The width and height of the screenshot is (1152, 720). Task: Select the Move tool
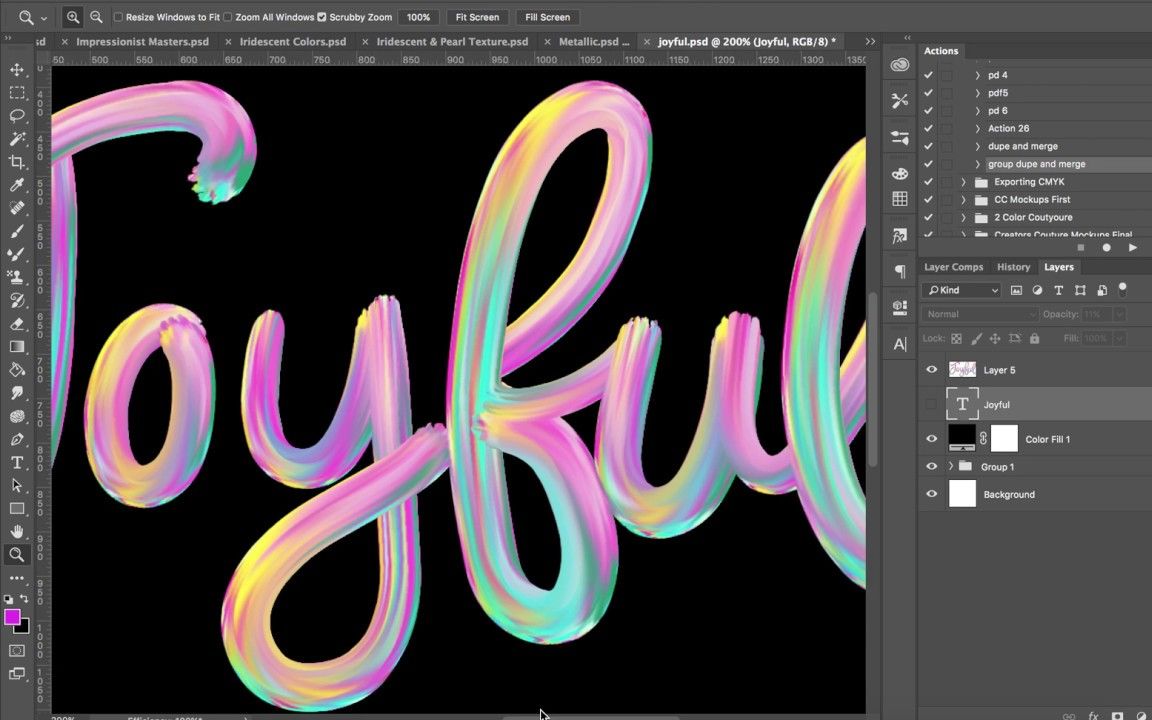click(x=17, y=70)
